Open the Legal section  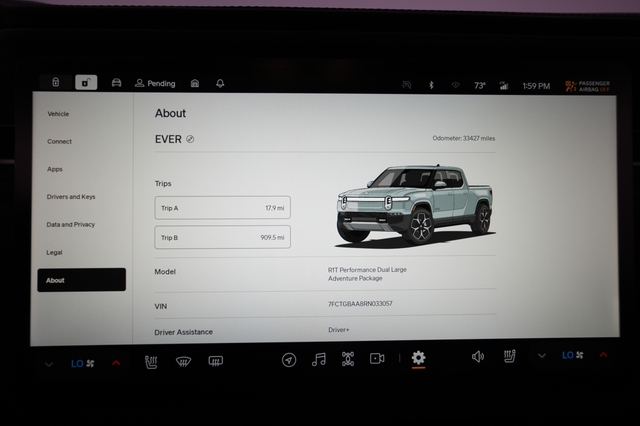click(54, 253)
